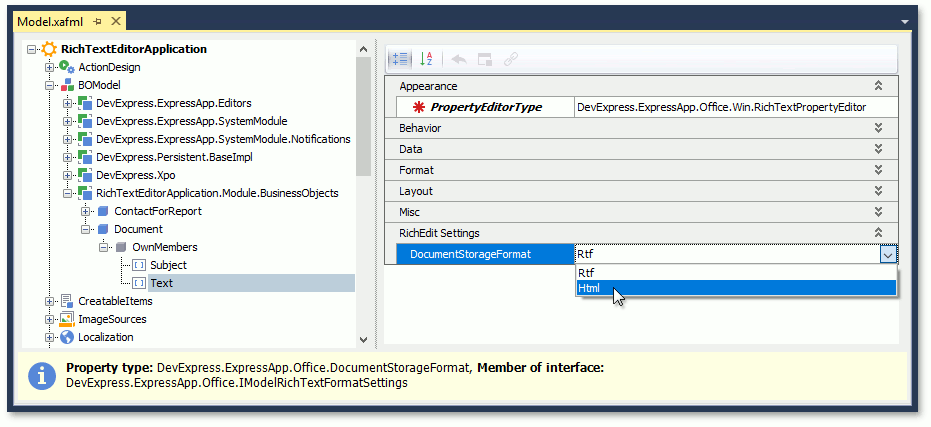
Task: Click the CreatableItems node icon
Action: point(66,301)
